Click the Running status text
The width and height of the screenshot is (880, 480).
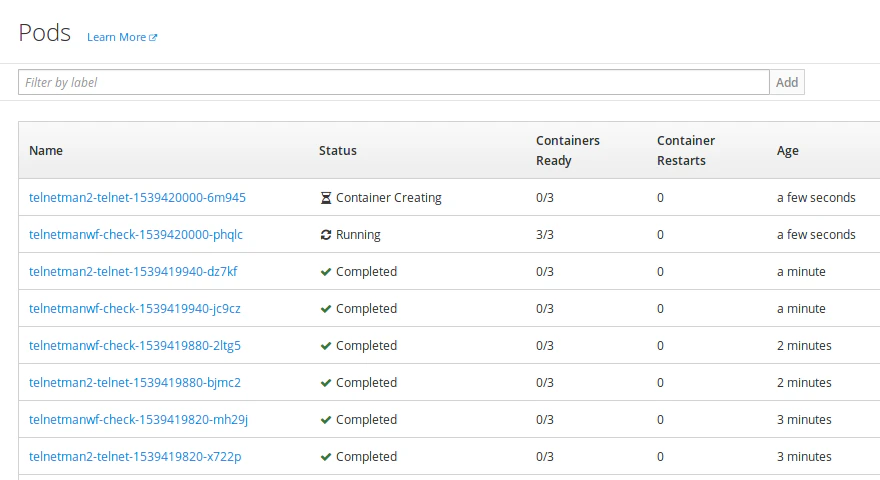tap(358, 235)
